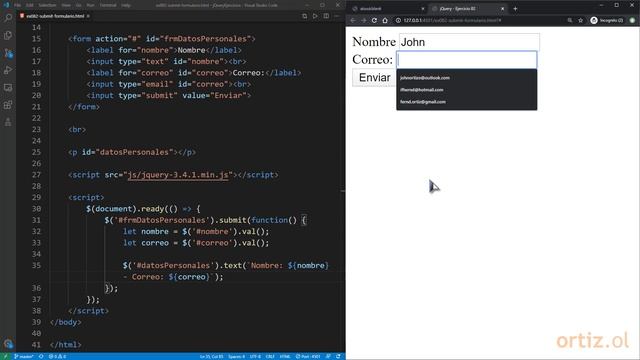Click the UTF-8 encoding selector in status bar

click(x=255, y=356)
